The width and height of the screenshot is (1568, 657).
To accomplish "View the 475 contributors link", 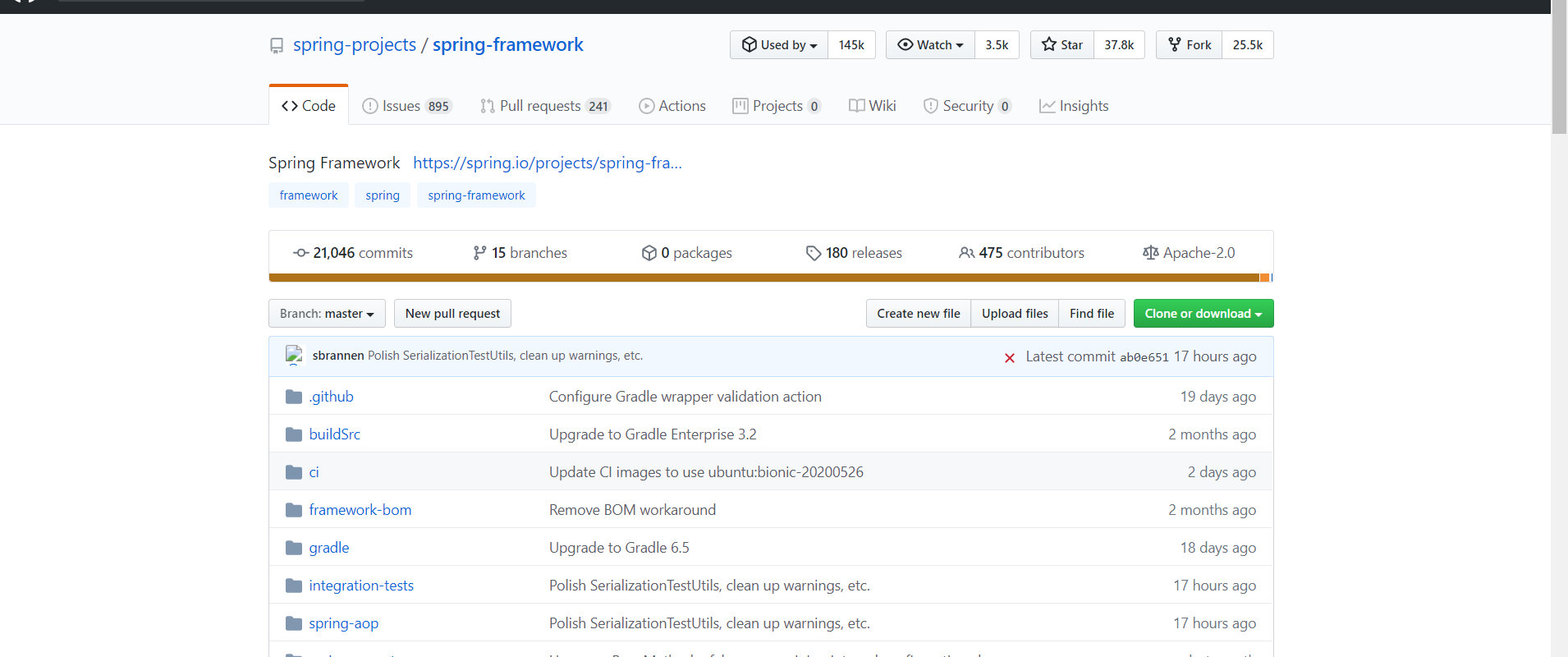I will pyautogui.click(x=1022, y=253).
